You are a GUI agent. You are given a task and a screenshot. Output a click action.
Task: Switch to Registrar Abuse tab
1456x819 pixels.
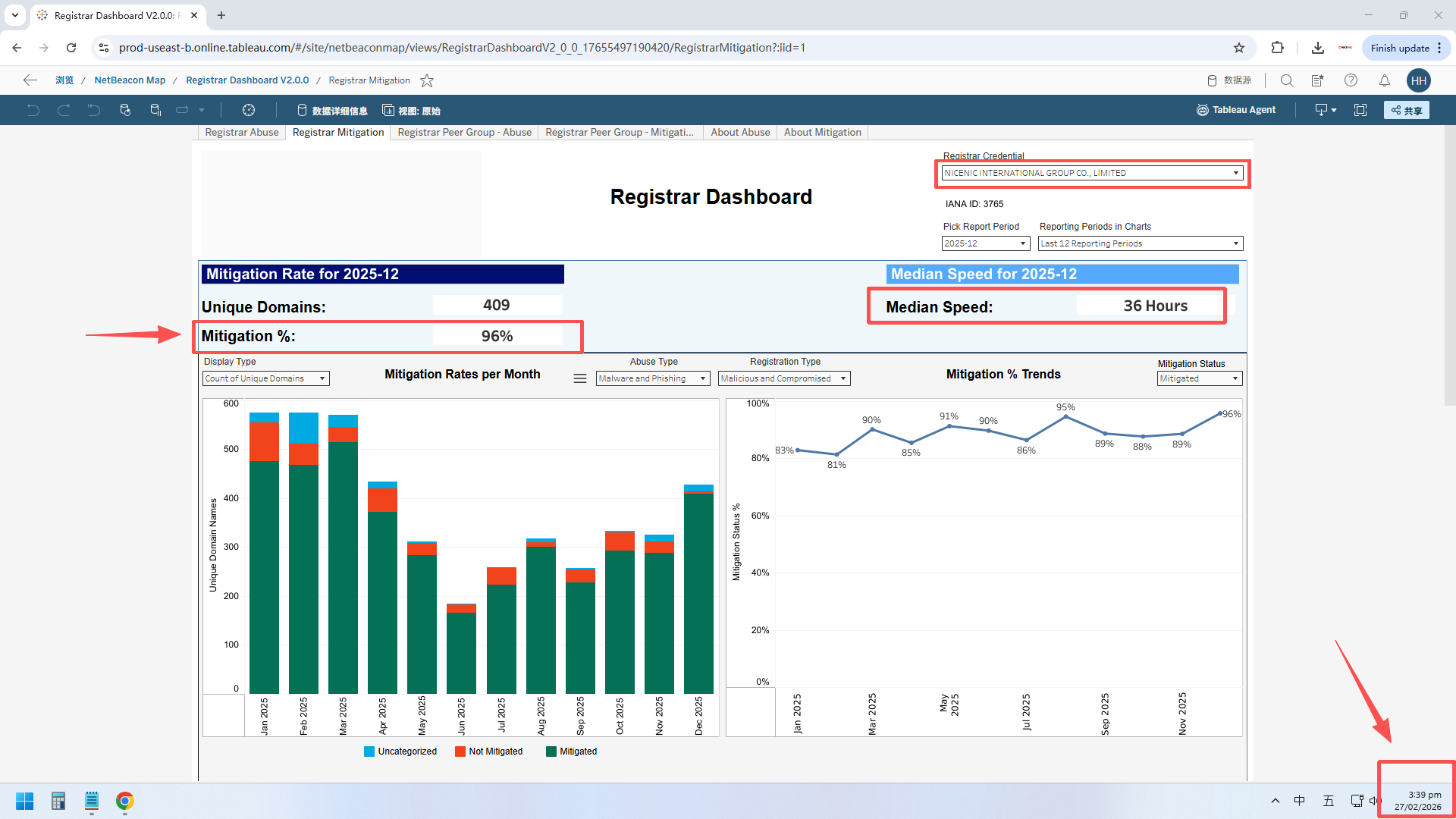coord(242,132)
